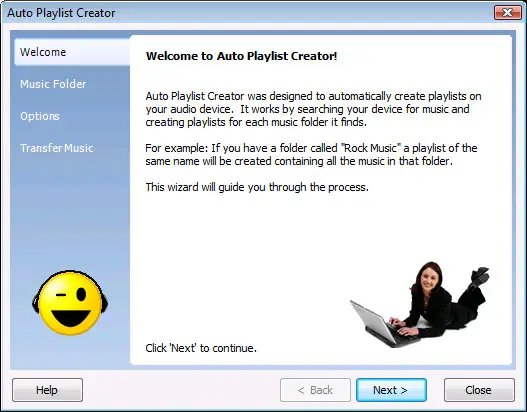The width and height of the screenshot is (527, 412).
Task: Switch to the Options step
Action: coord(40,116)
